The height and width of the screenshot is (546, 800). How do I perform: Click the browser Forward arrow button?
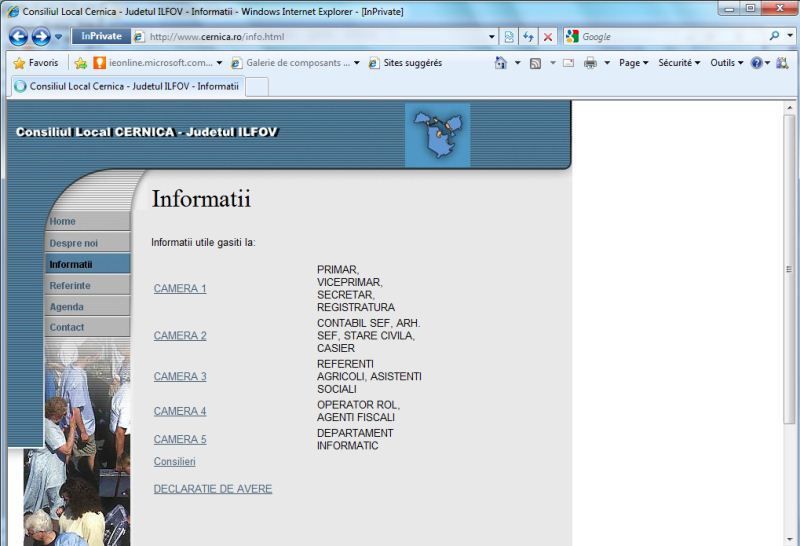[x=42, y=37]
